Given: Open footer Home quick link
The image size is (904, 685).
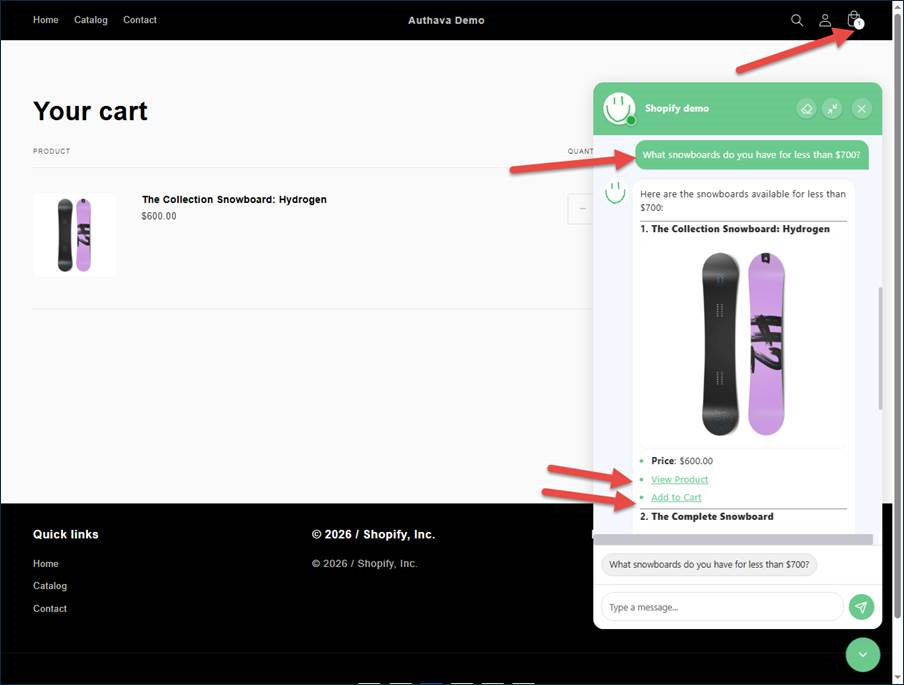Looking at the screenshot, I should pos(46,563).
